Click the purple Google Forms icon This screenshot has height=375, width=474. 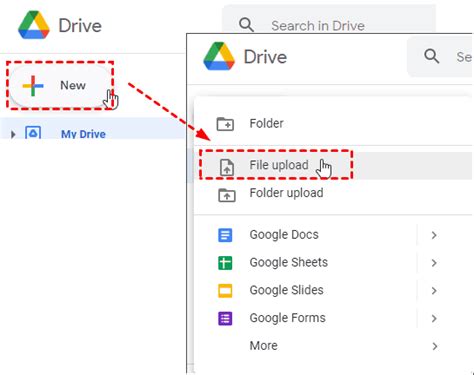225,318
